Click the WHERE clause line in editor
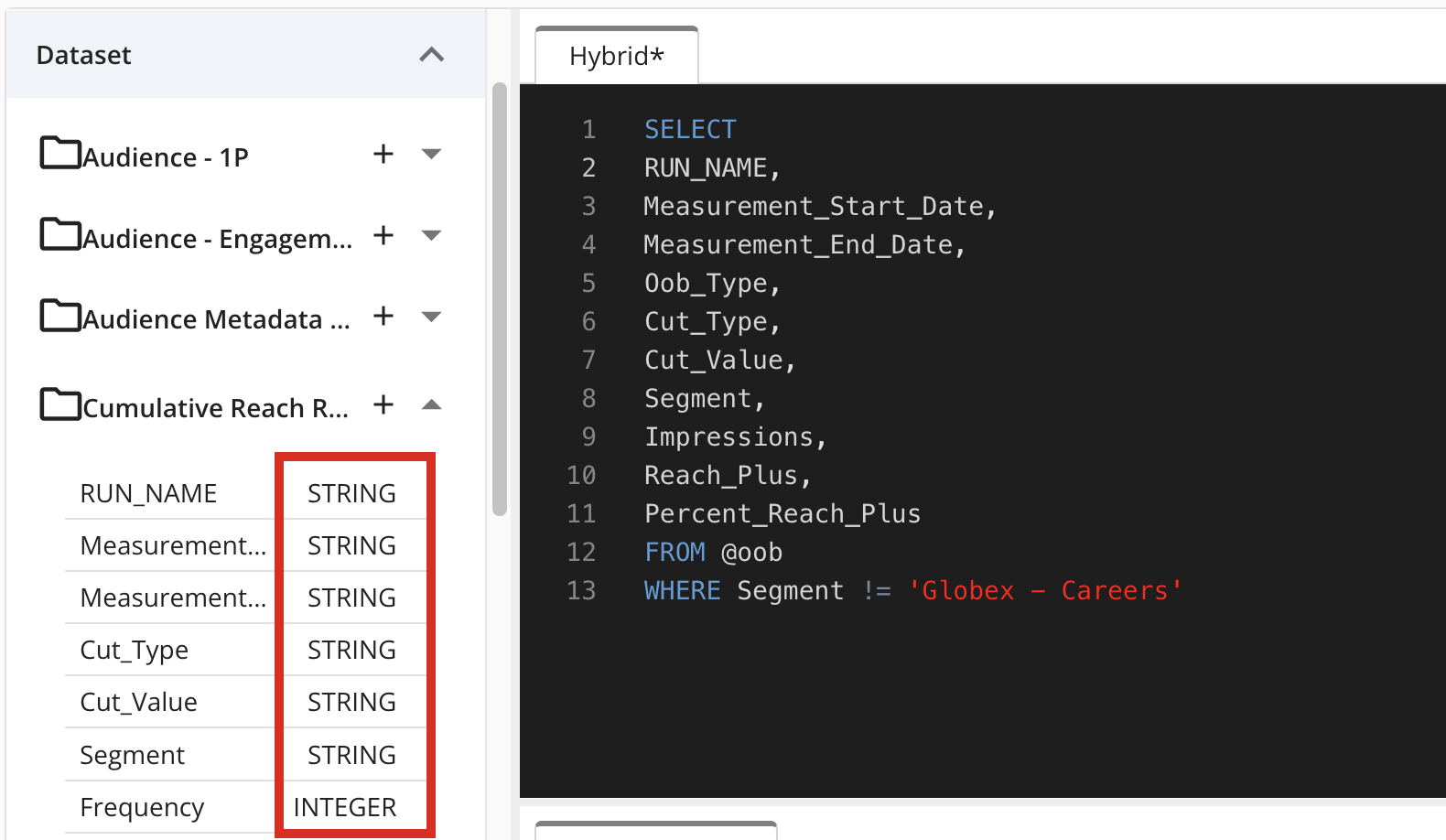Image resolution: width=1446 pixels, height=840 pixels. pyautogui.click(x=912, y=591)
